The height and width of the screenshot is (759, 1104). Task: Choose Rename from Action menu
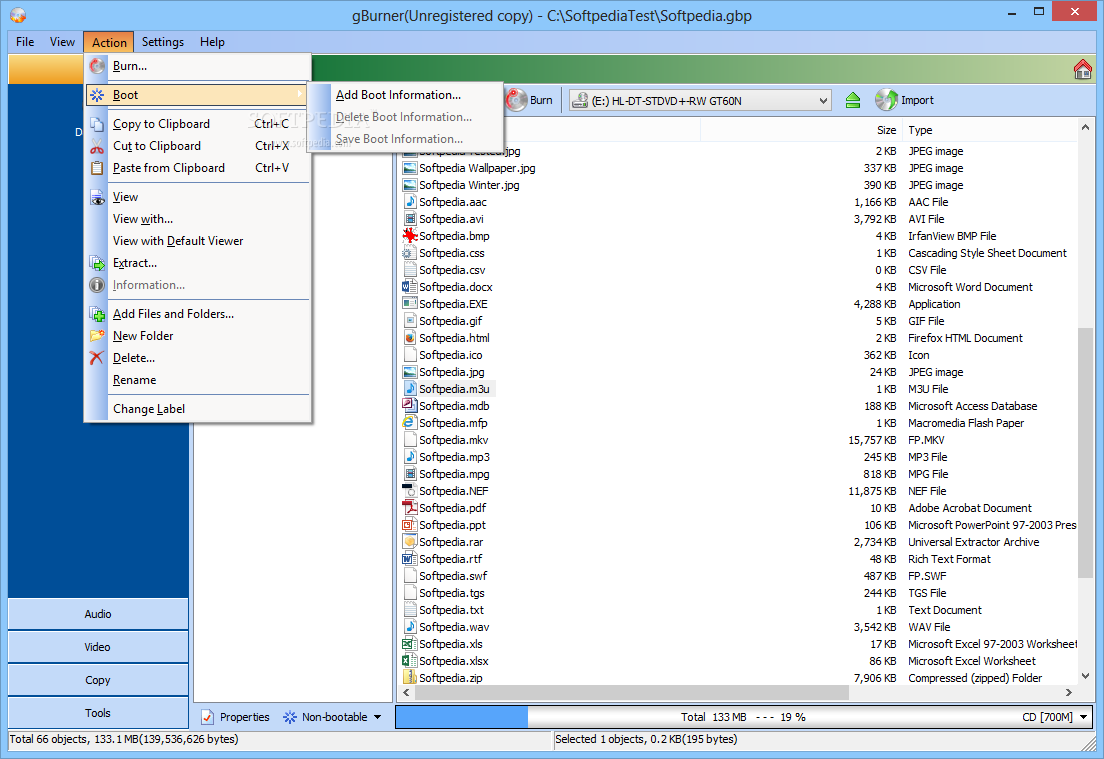[x=196, y=380]
